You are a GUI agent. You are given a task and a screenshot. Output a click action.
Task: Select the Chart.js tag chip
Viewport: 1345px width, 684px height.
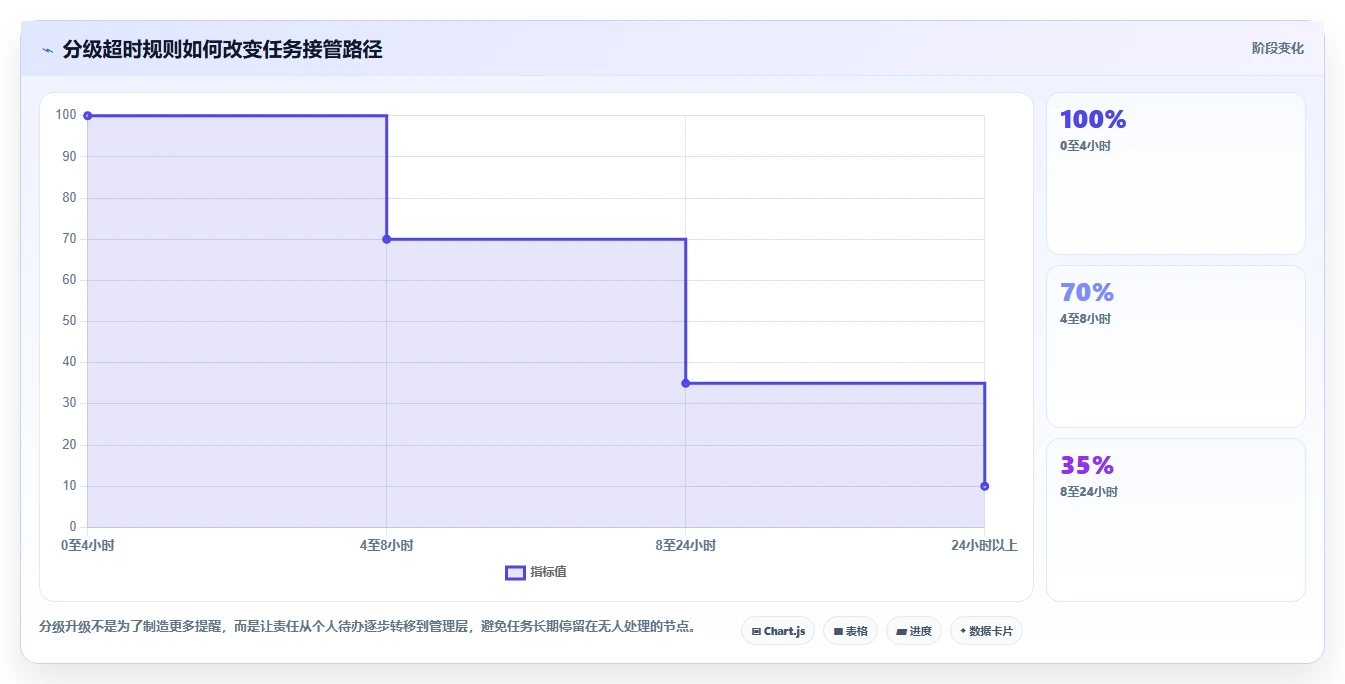778,631
